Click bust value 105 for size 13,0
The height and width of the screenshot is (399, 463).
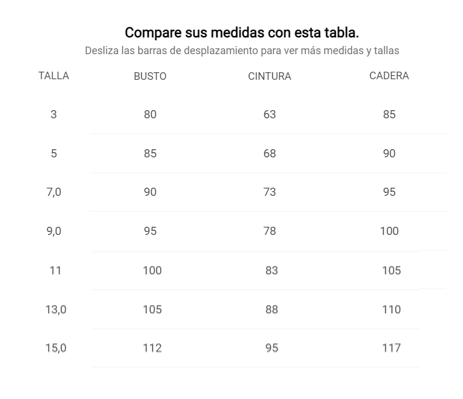152,309
